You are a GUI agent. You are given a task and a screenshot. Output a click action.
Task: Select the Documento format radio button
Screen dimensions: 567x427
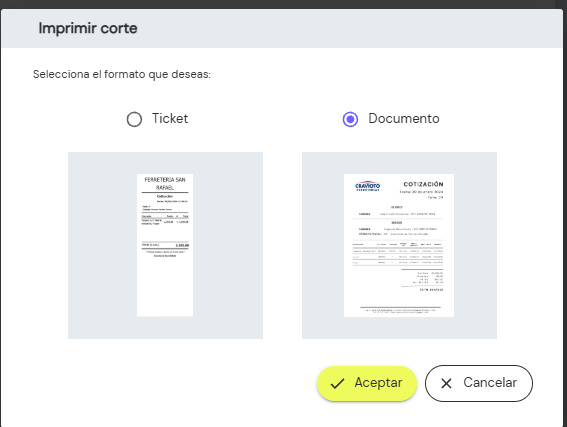(350, 119)
